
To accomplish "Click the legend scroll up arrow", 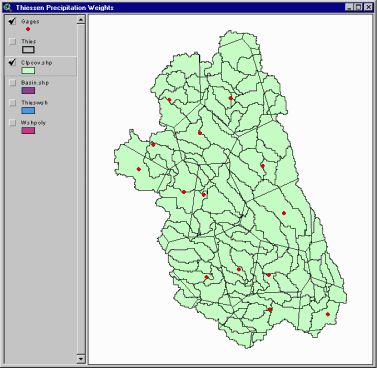I will pyautogui.click(x=81, y=20).
